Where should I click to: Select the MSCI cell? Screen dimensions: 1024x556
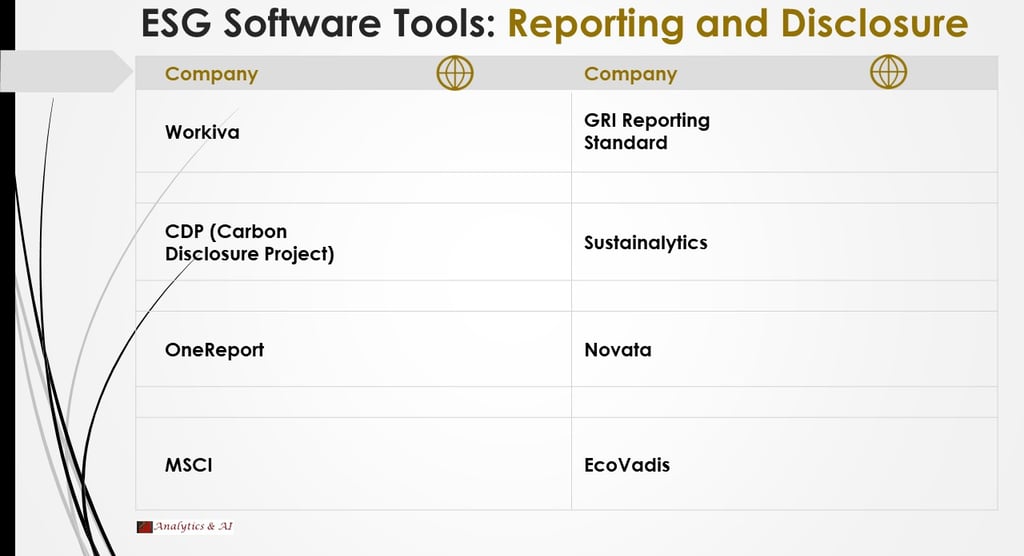click(x=353, y=465)
